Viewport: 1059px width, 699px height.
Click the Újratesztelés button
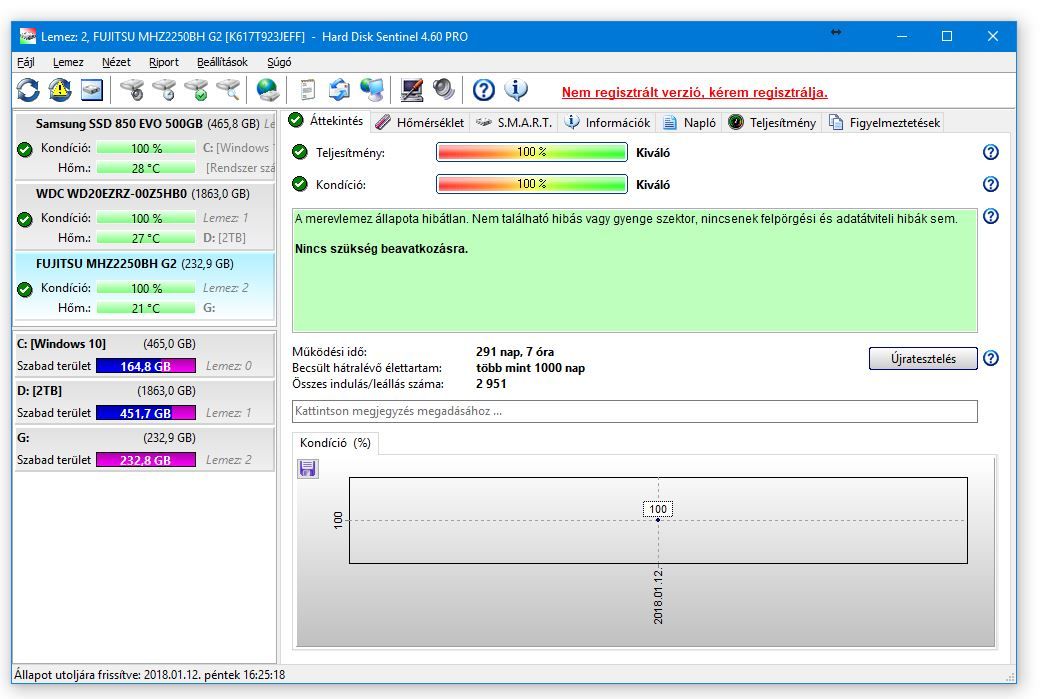tap(923, 359)
